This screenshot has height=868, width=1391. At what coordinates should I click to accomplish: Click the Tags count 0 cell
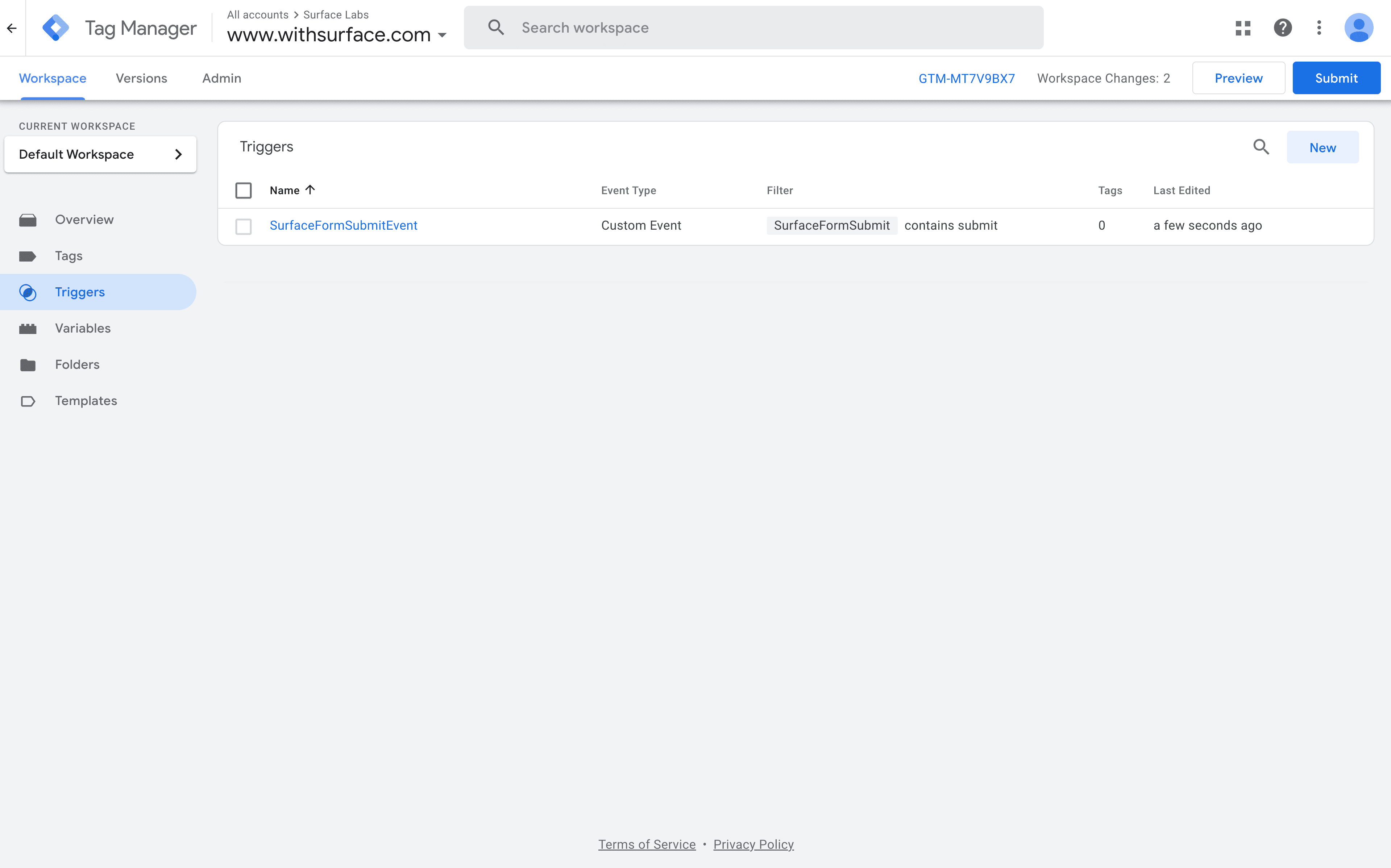pyautogui.click(x=1101, y=226)
